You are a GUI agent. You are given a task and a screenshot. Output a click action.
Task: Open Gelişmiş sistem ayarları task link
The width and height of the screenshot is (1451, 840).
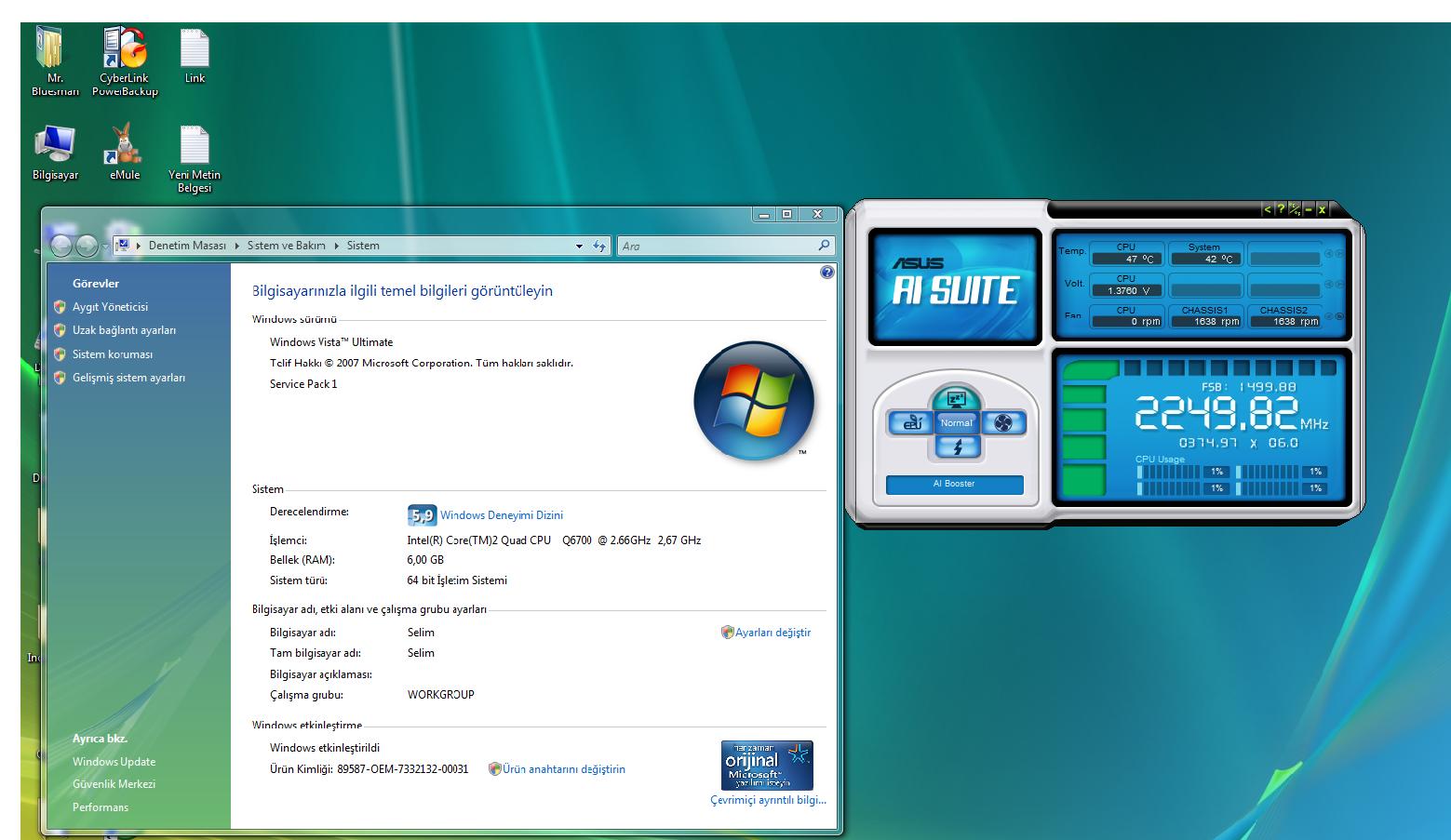[128, 378]
